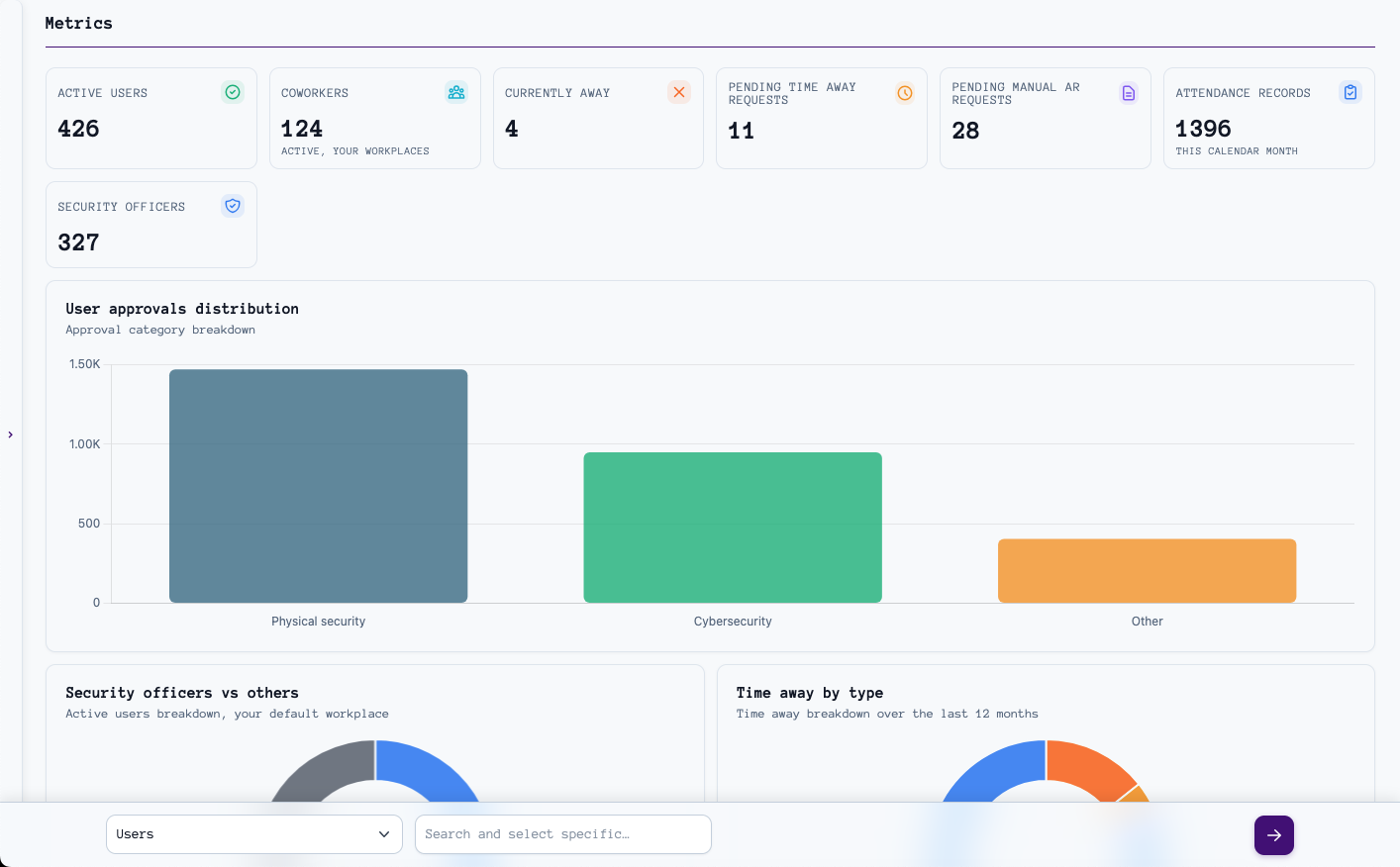1400x867 pixels.
Task: Toggle the Other bar in approvals chart
Action: click(x=1147, y=570)
